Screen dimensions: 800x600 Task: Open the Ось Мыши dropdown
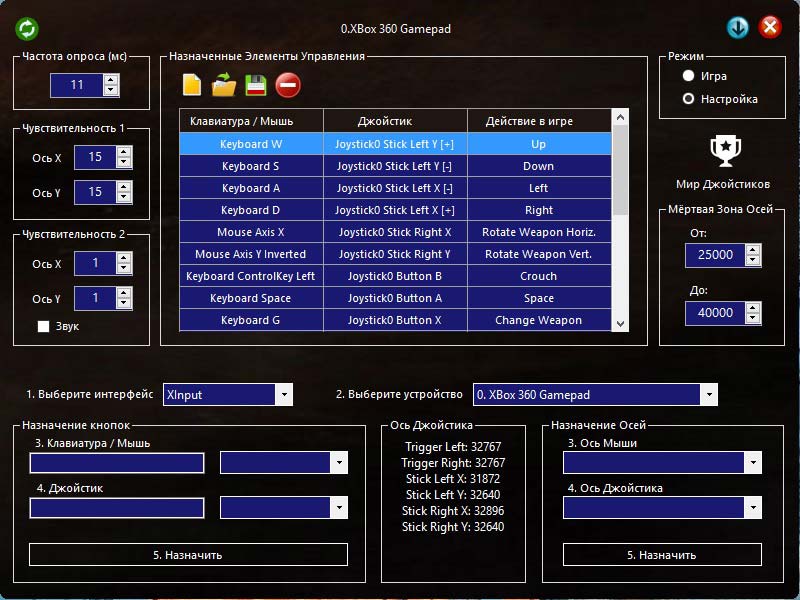(x=752, y=462)
